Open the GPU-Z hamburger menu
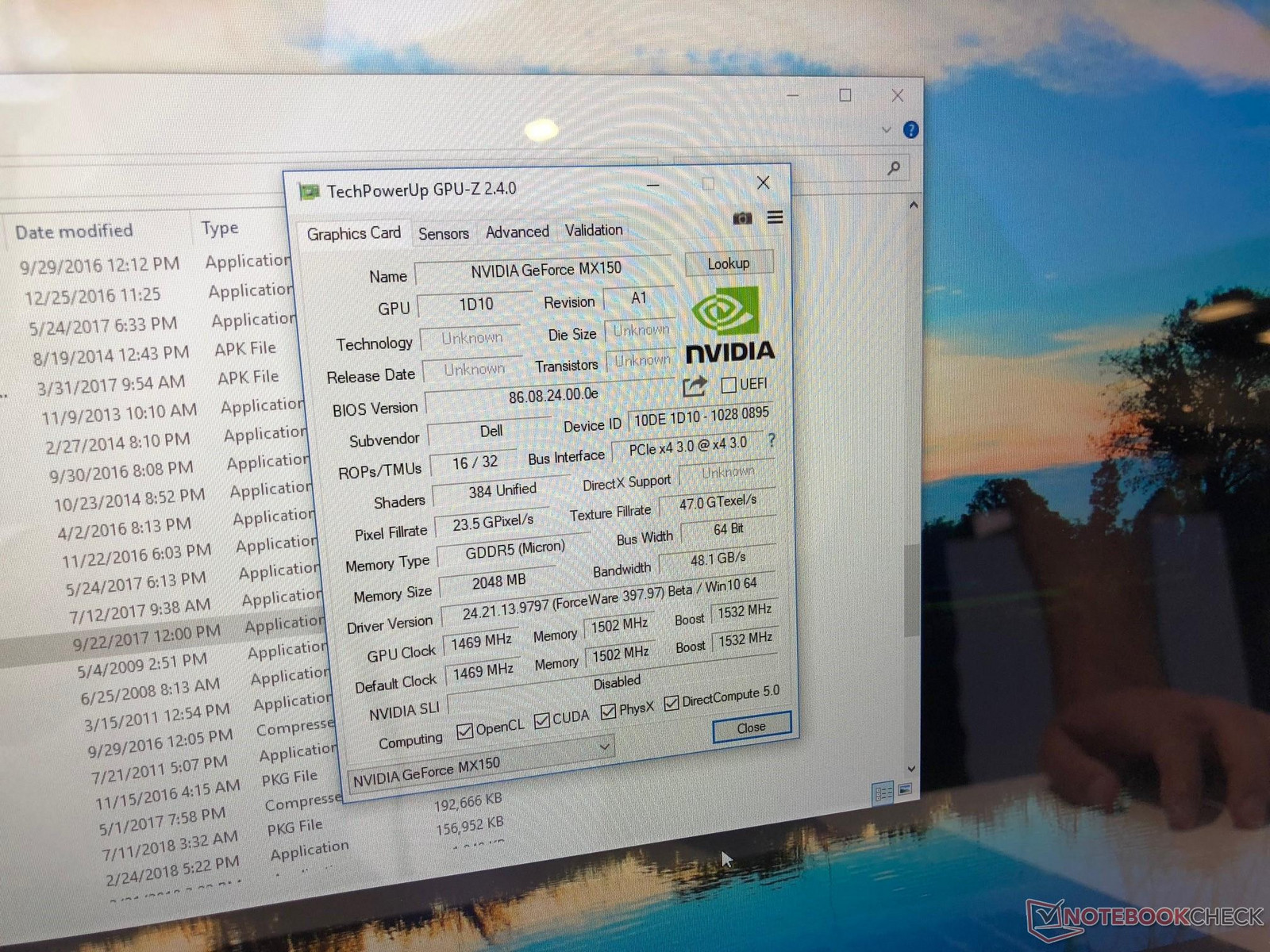 point(775,217)
